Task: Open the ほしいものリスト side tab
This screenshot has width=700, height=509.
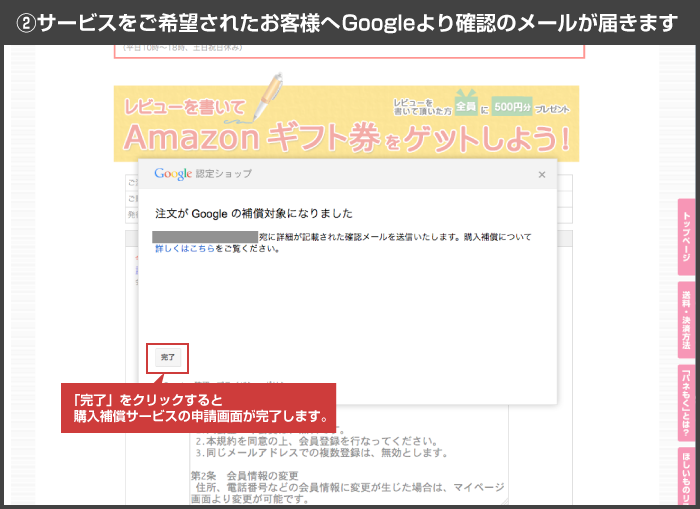Action: pos(687,476)
